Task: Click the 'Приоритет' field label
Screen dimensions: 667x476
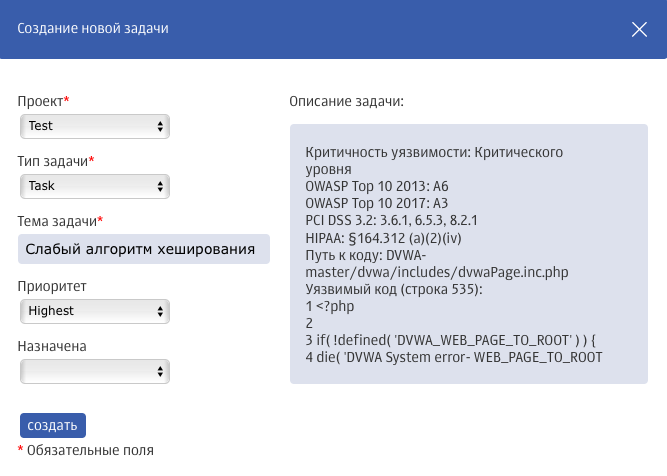Action: pos(52,286)
